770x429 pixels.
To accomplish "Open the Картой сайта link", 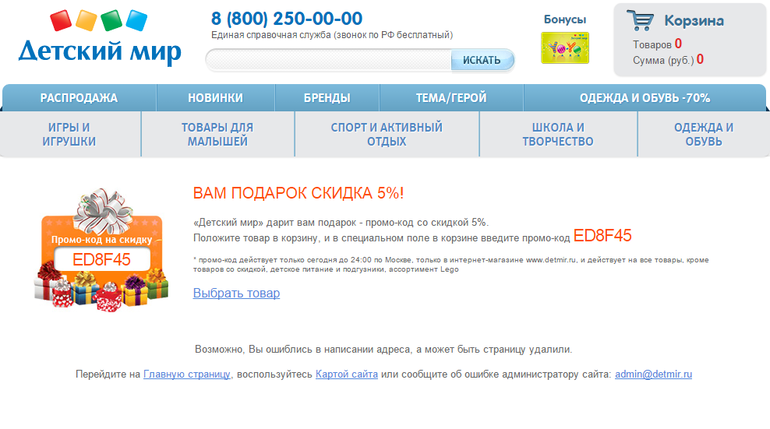I will pos(346,374).
